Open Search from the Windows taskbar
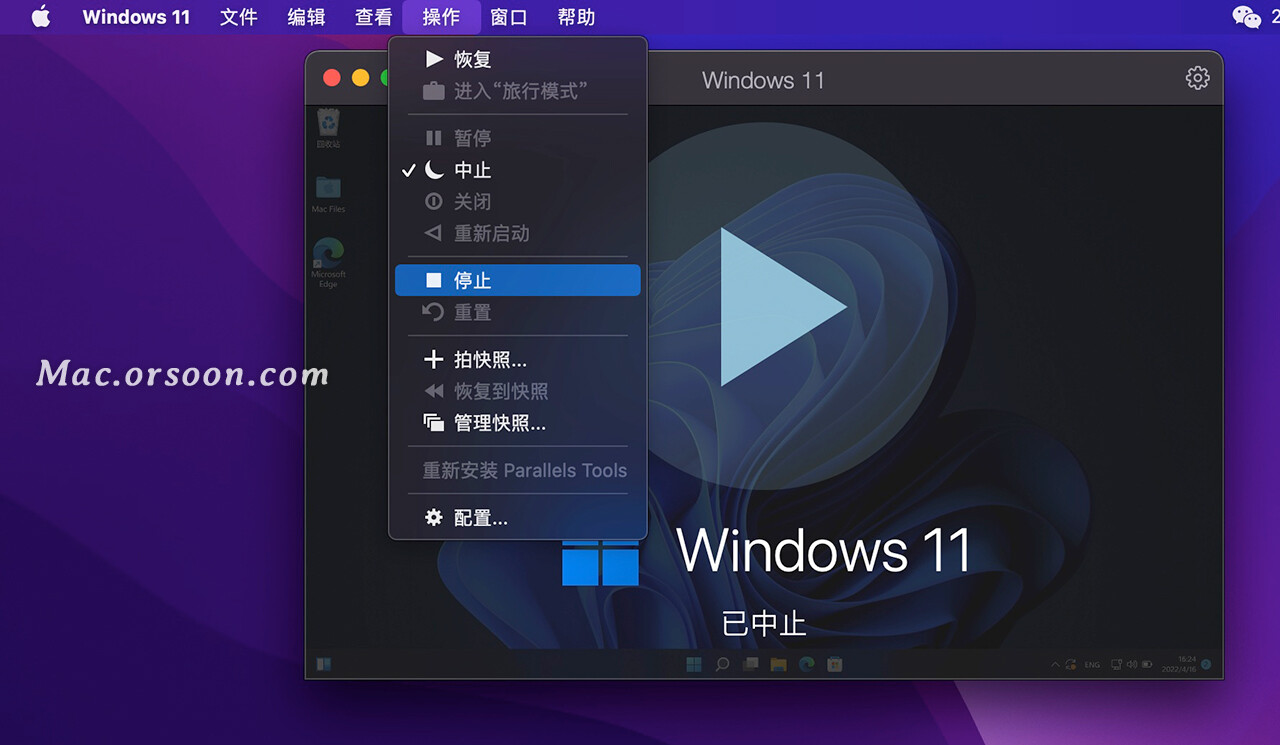The image size is (1280, 745). [x=722, y=664]
